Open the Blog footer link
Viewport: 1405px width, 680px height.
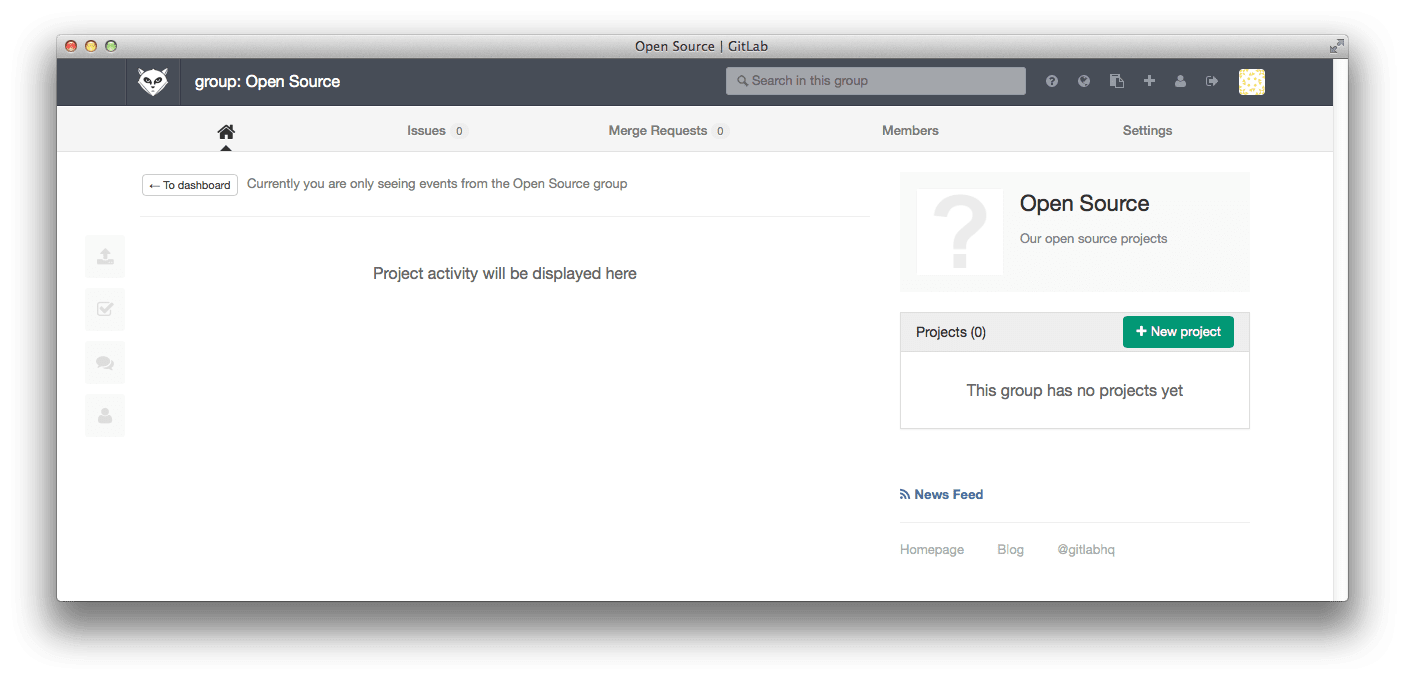click(x=1010, y=550)
